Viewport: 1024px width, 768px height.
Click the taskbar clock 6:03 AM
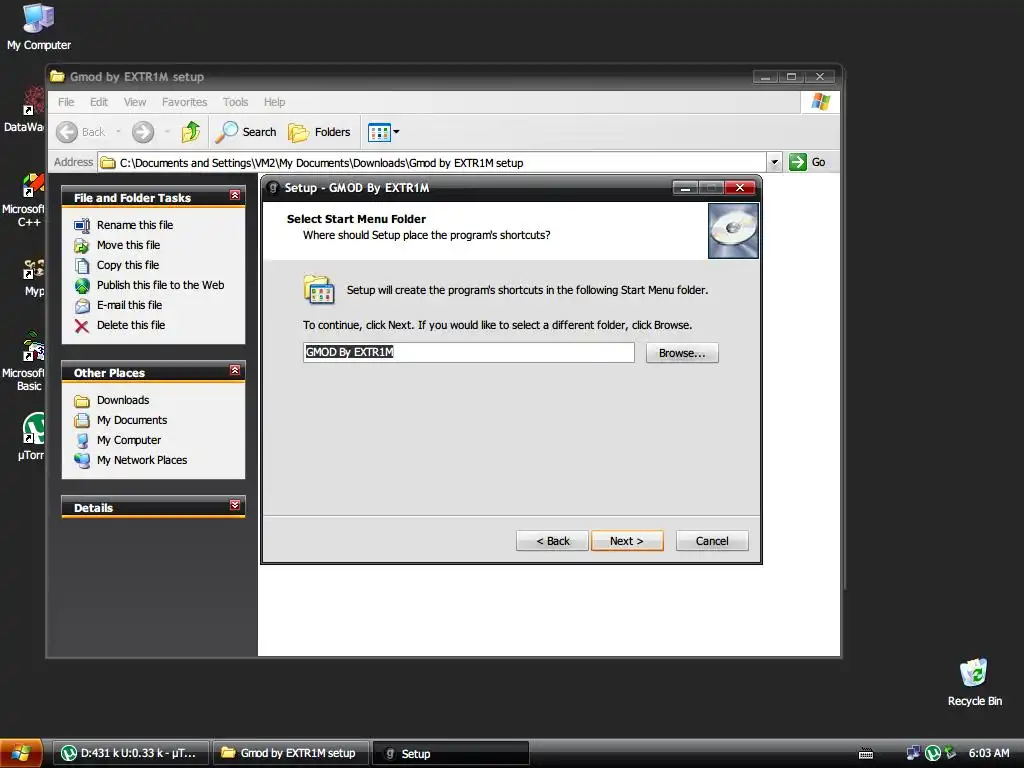tap(989, 753)
